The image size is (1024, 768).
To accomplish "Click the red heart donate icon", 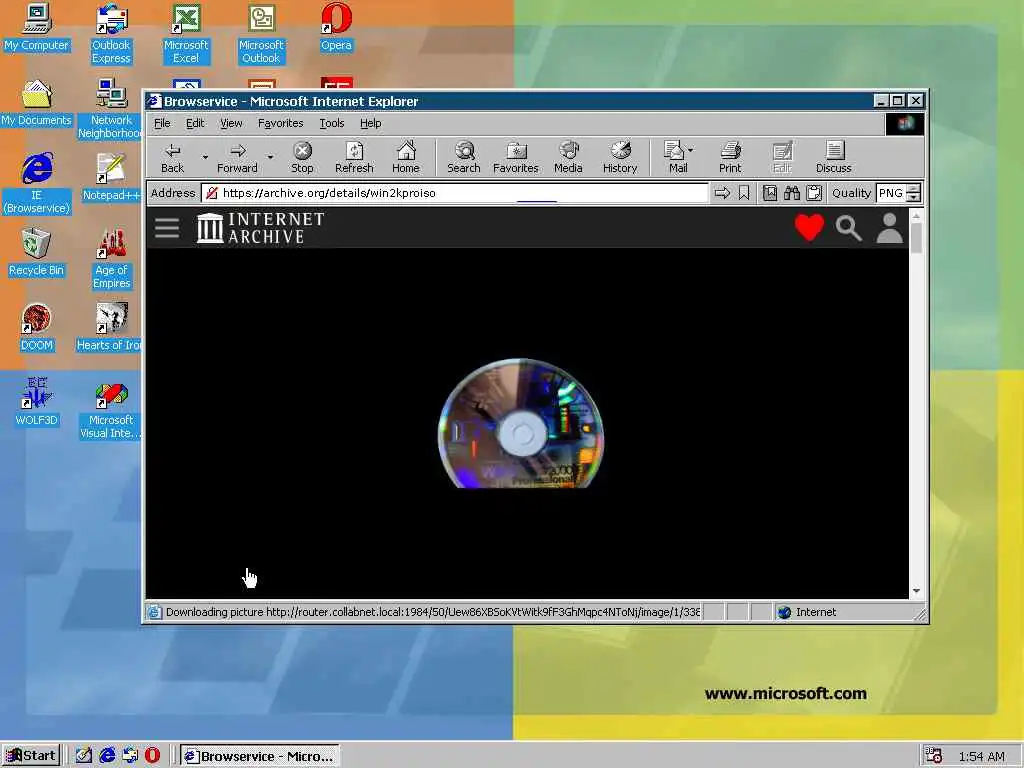I will click(809, 228).
